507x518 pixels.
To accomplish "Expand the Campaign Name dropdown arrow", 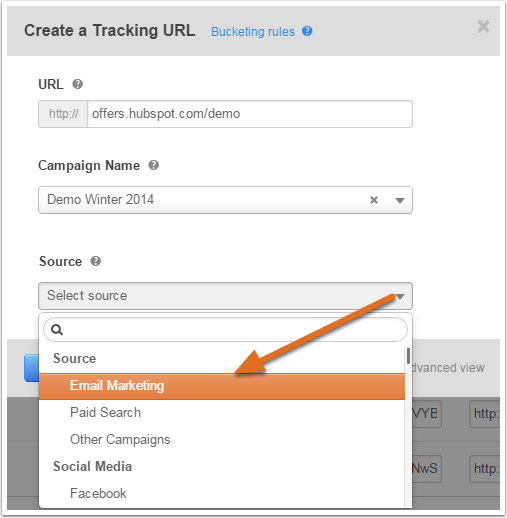I will click(x=400, y=200).
